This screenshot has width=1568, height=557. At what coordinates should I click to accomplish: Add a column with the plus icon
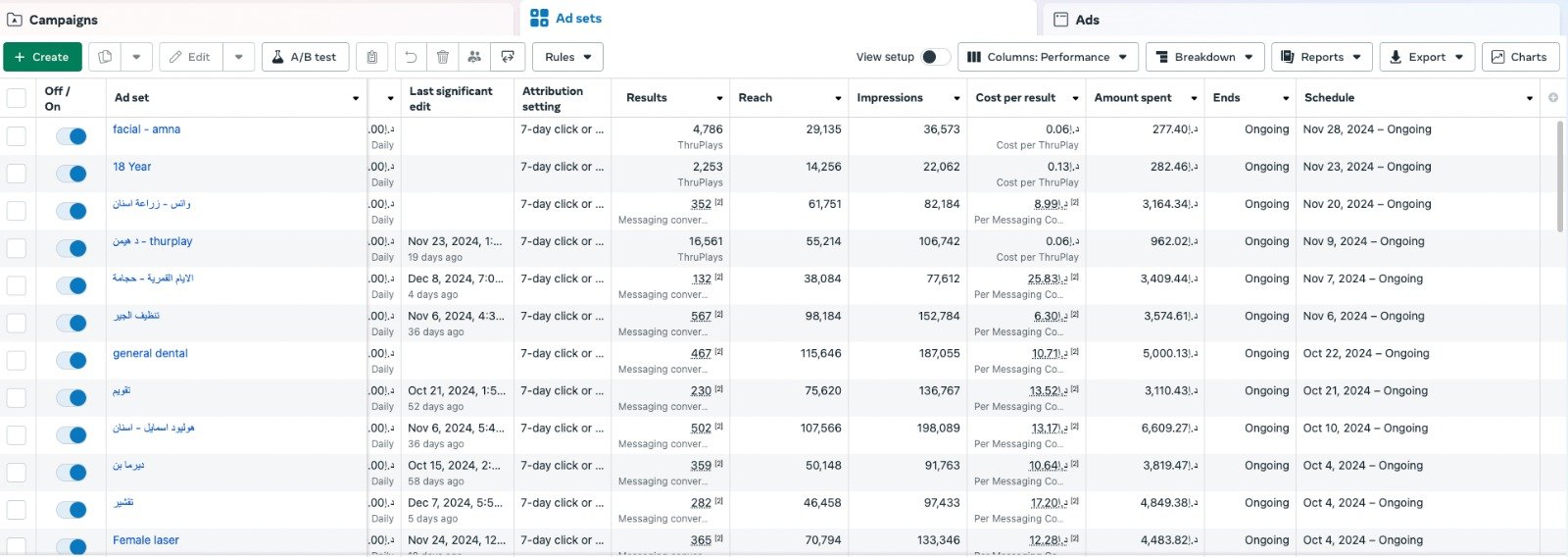(1552, 98)
